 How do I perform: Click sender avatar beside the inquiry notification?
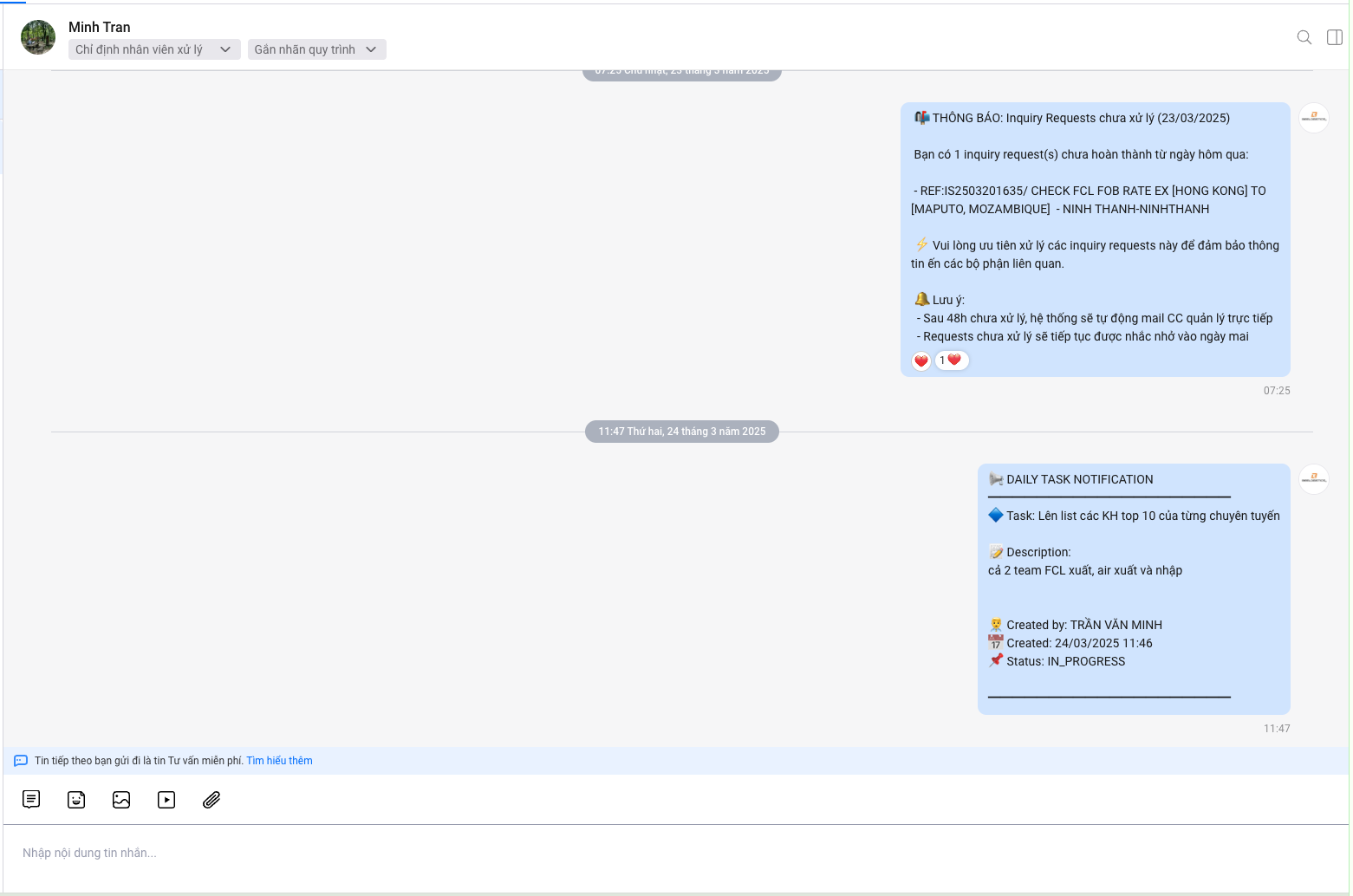pyautogui.click(x=1314, y=118)
